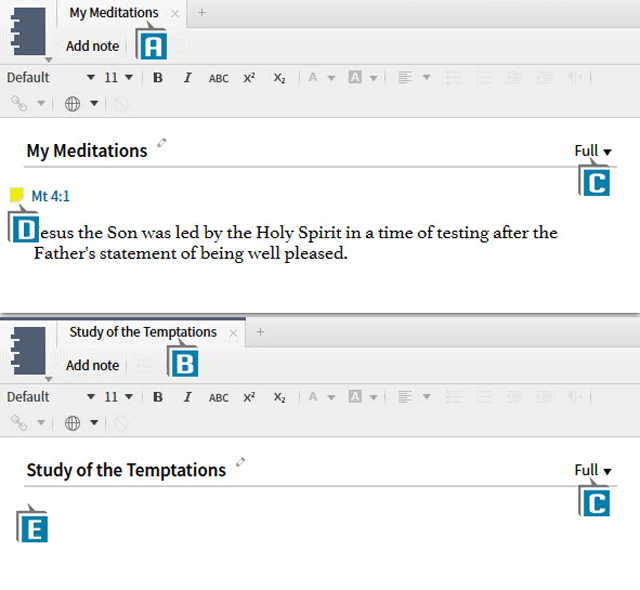Click the notebook icon of Study of the Temptations
Image resolution: width=640 pixels, height=590 pixels.
(28, 350)
